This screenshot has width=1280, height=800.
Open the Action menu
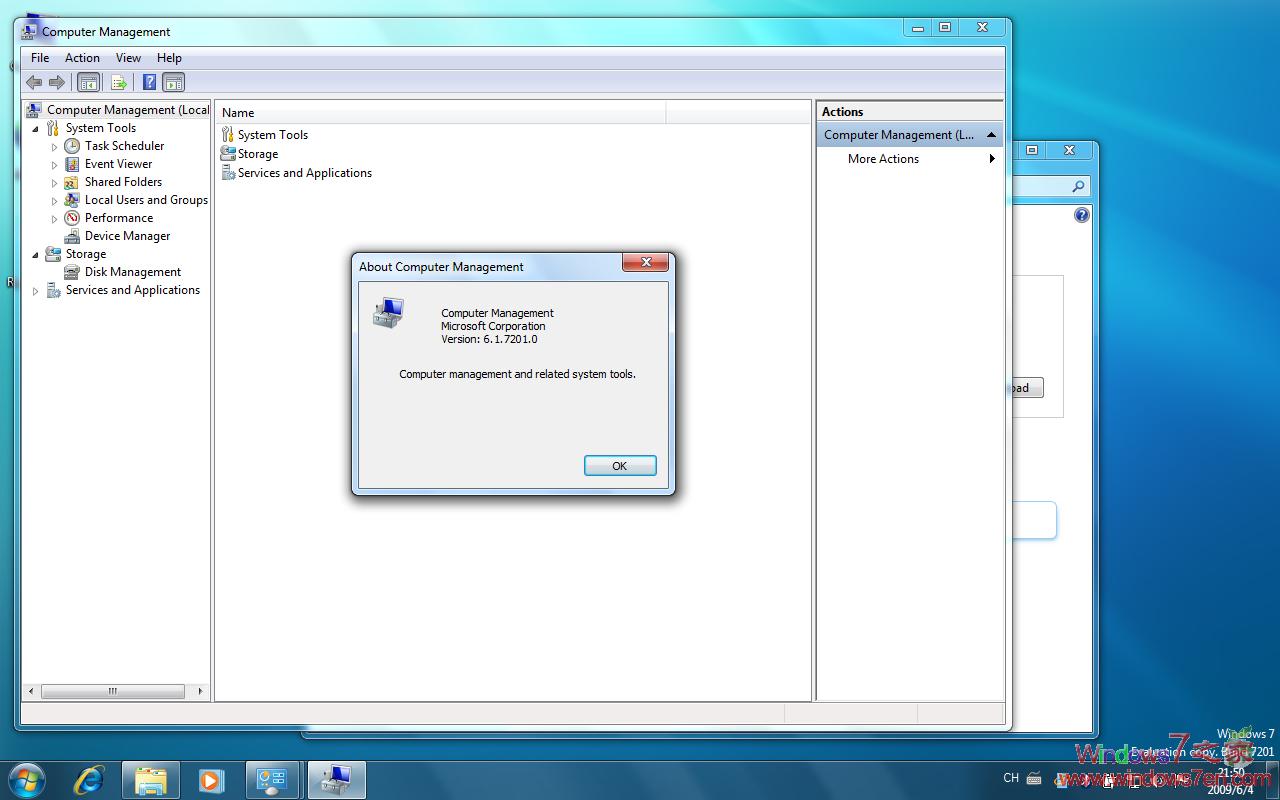(x=82, y=58)
